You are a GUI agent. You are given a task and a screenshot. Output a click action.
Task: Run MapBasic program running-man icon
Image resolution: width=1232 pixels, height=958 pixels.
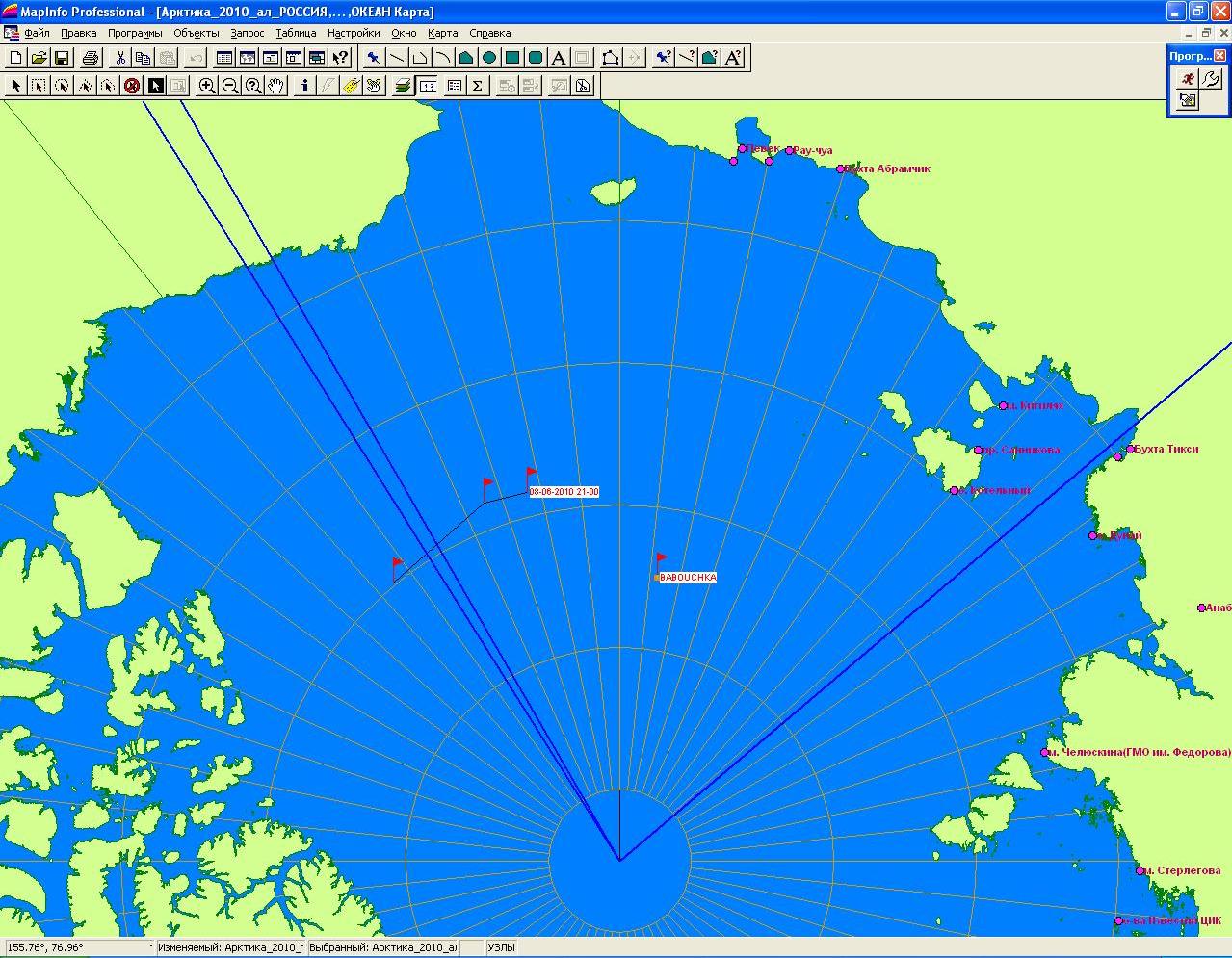coord(1188,79)
